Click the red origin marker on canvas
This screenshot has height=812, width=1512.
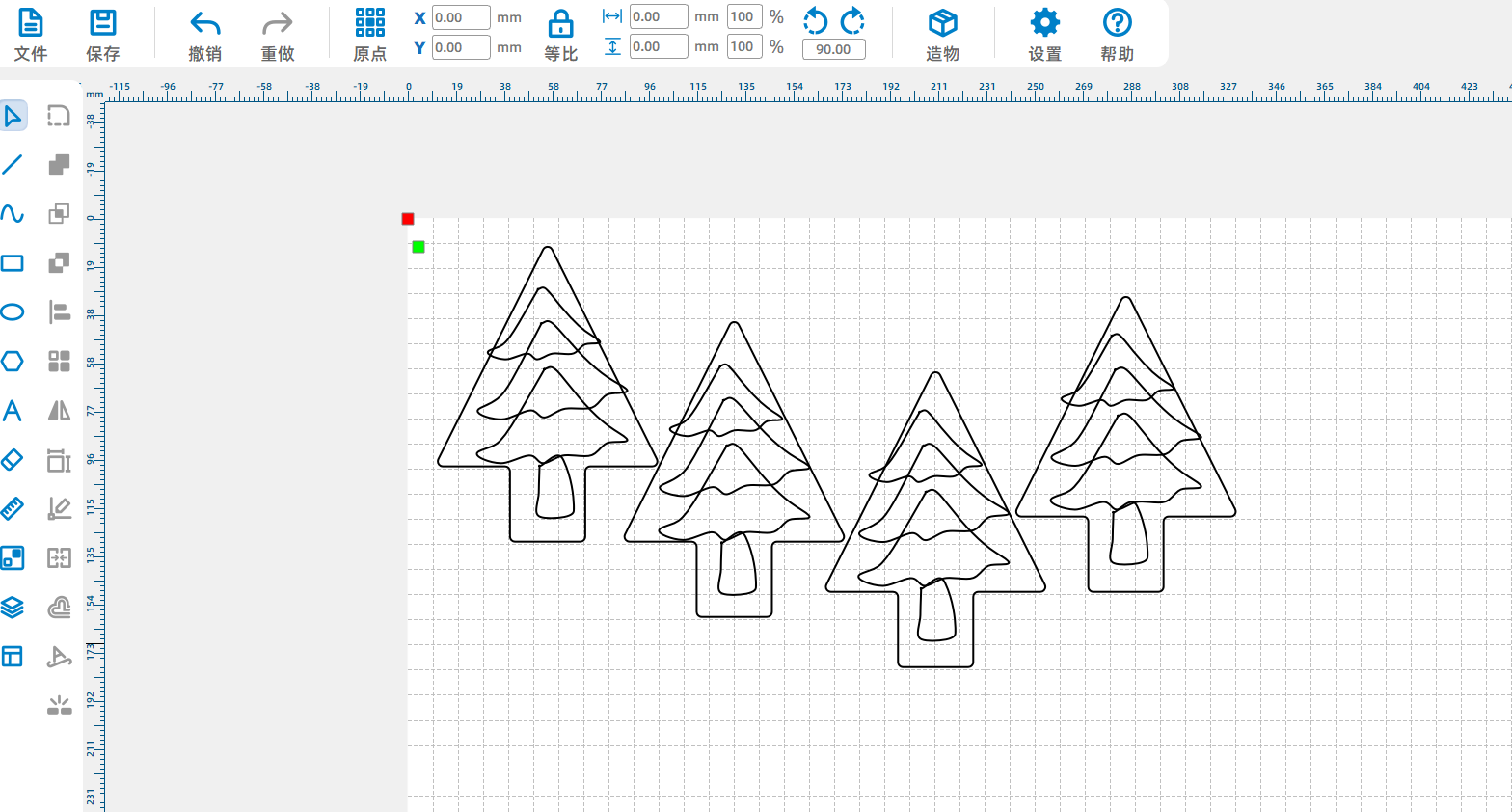408,219
